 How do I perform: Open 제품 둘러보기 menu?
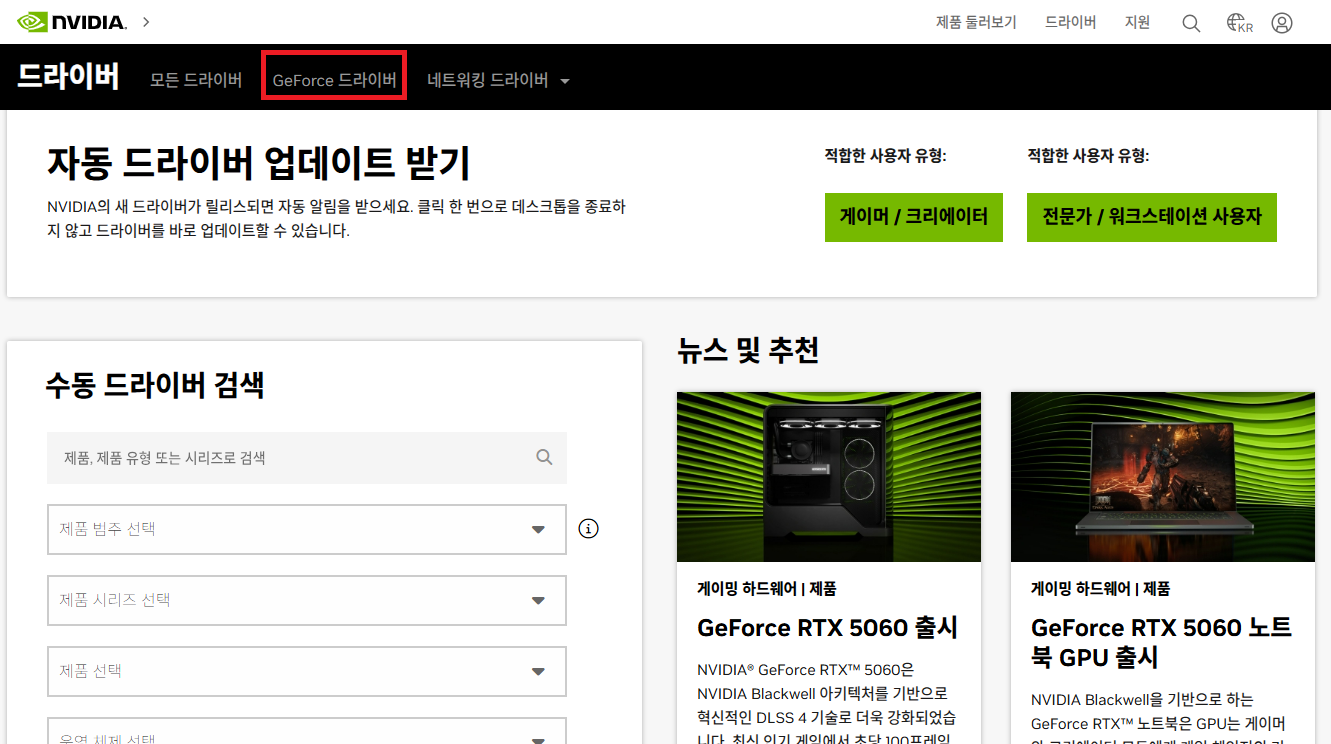click(976, 22)
